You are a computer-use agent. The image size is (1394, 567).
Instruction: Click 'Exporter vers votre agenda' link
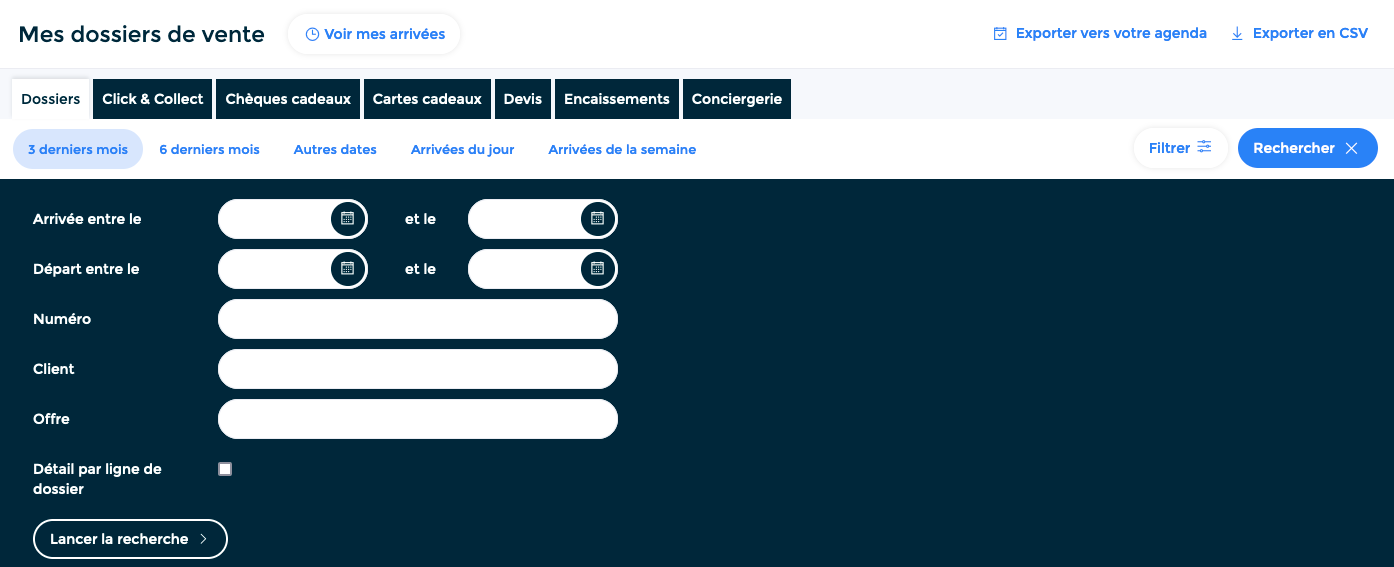click(x=1100, y=33)
